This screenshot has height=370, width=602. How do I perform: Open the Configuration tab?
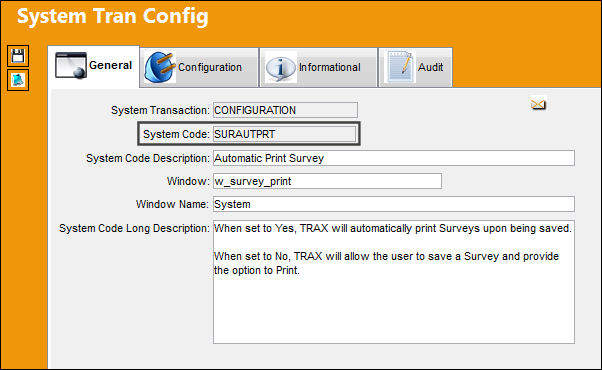click(x=199, y=68)
